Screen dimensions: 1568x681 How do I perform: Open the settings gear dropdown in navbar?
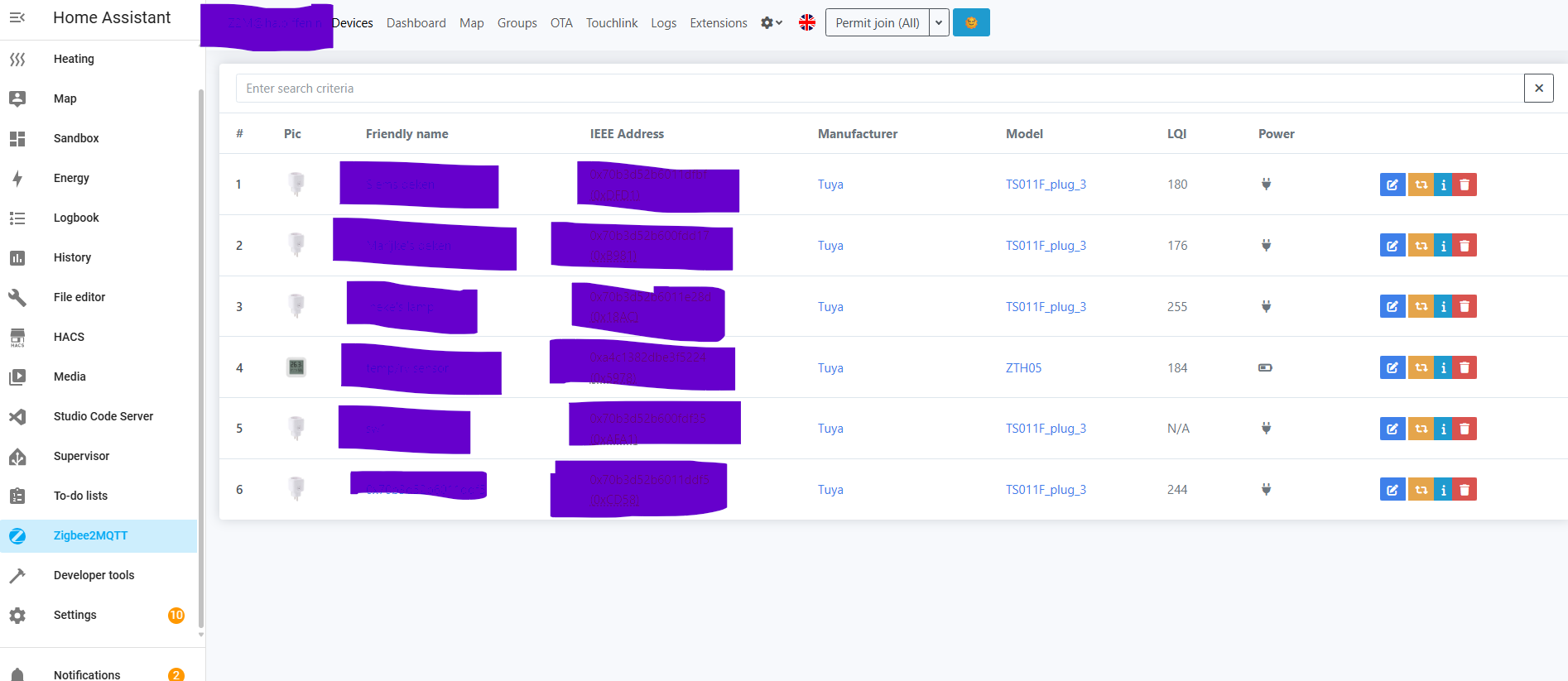pyautogui.click(x=772, y=22)
